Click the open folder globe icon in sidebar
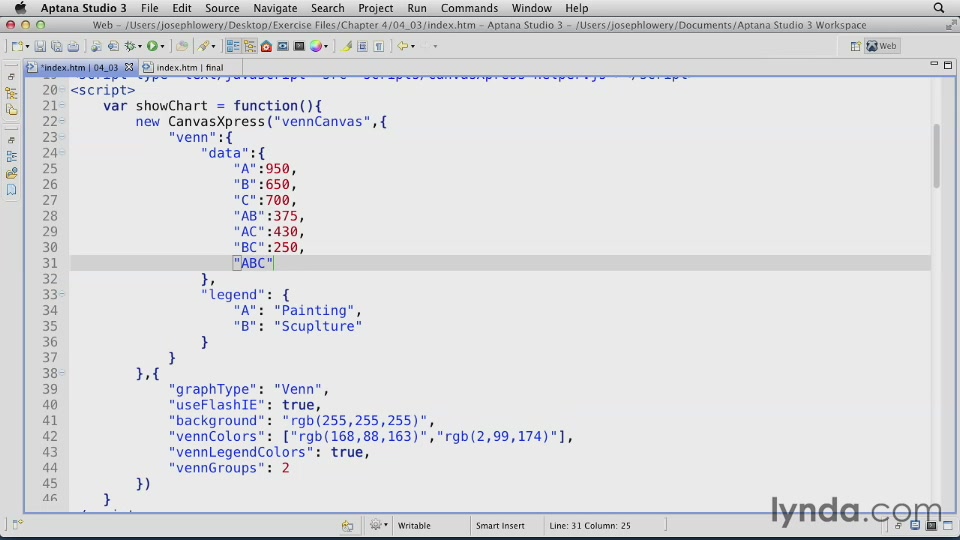Viewport: 960px width, 540px height. [11, 174]
